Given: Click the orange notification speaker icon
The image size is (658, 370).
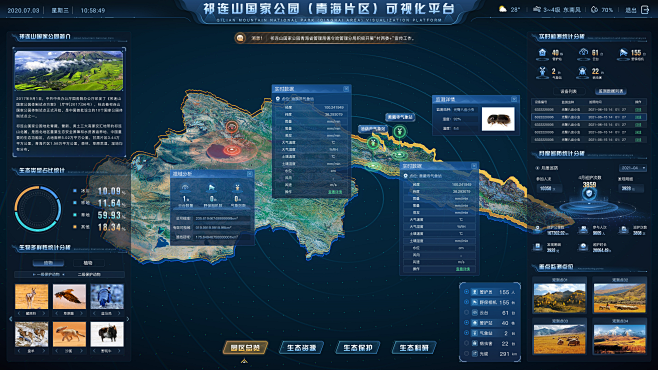Looking at the screenshot, I should [x=240, y=38].
